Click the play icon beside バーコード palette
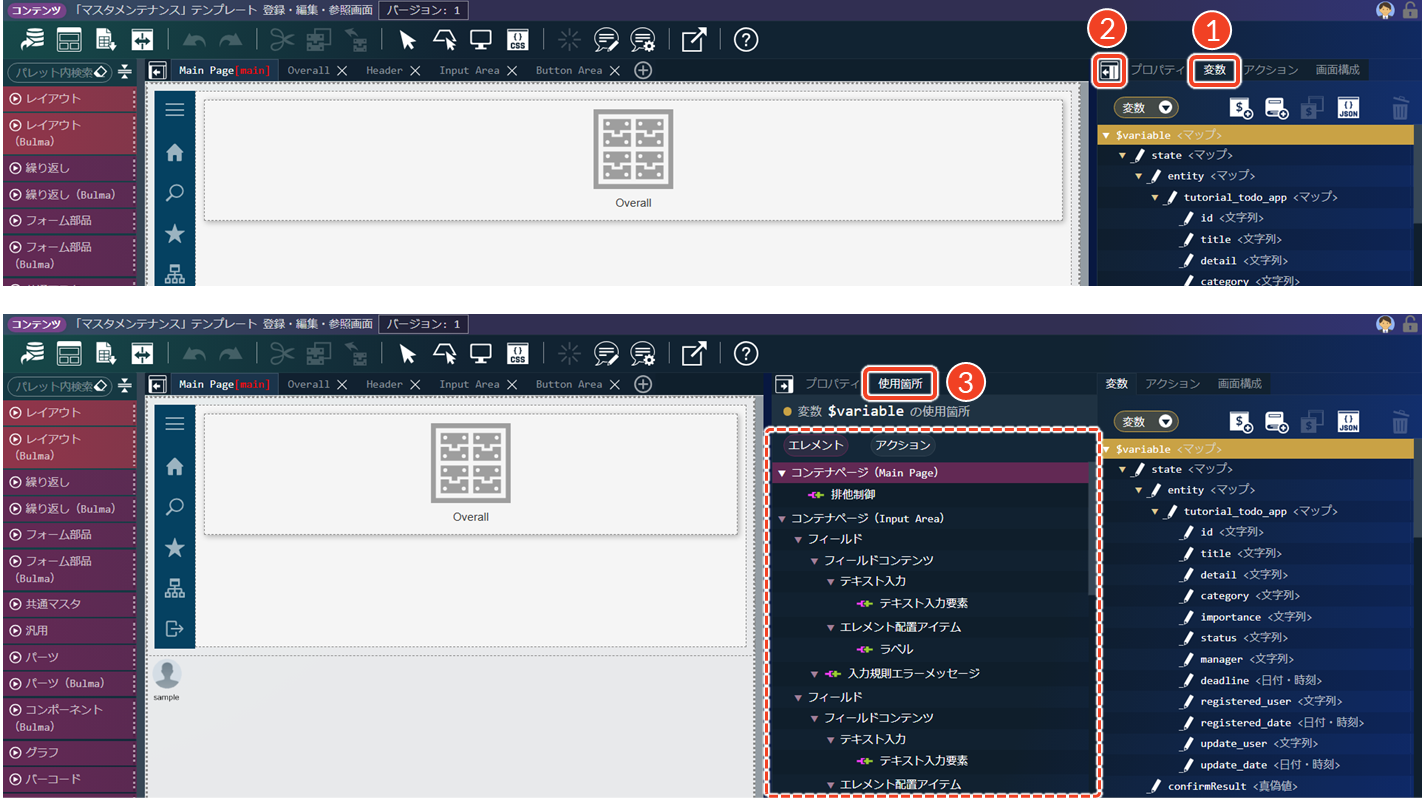 (16, 779)
